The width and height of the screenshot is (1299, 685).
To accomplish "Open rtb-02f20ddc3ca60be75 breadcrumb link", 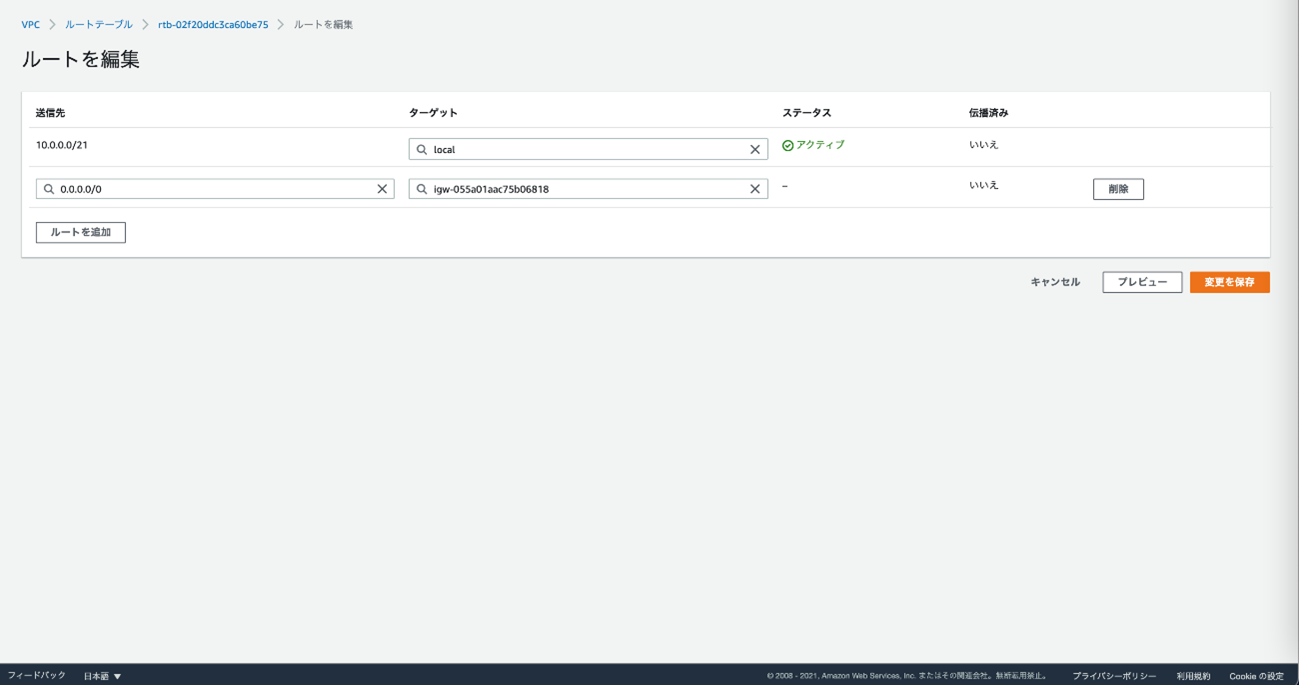I will (213, 25).
